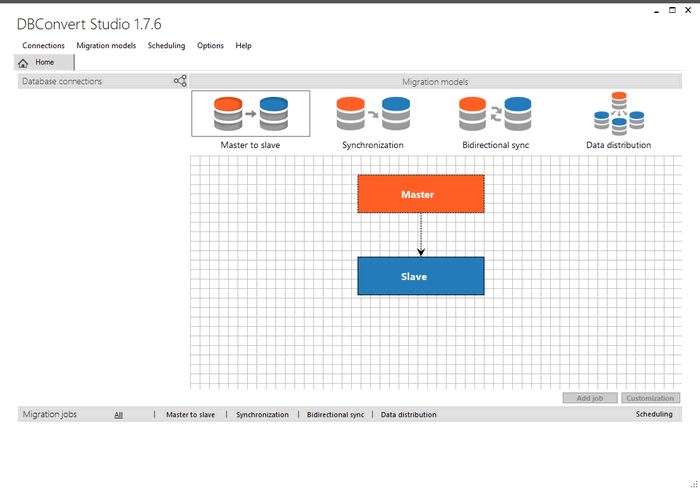Screen dimensions: 700x490
Task: Open the Scheduling menu
Action: coord(166,46)
